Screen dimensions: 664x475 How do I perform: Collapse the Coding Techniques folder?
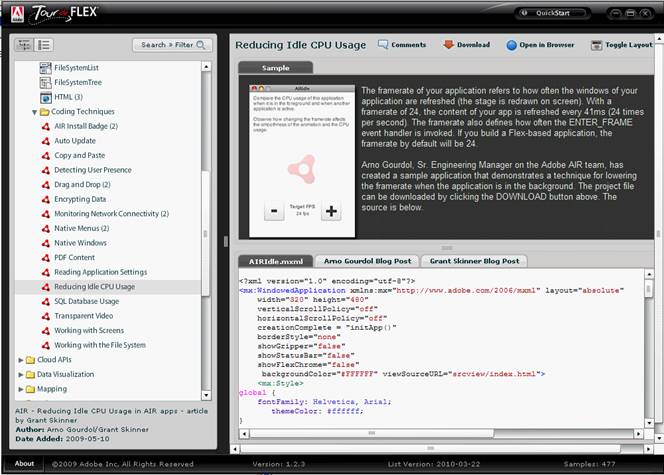[33, 113]
